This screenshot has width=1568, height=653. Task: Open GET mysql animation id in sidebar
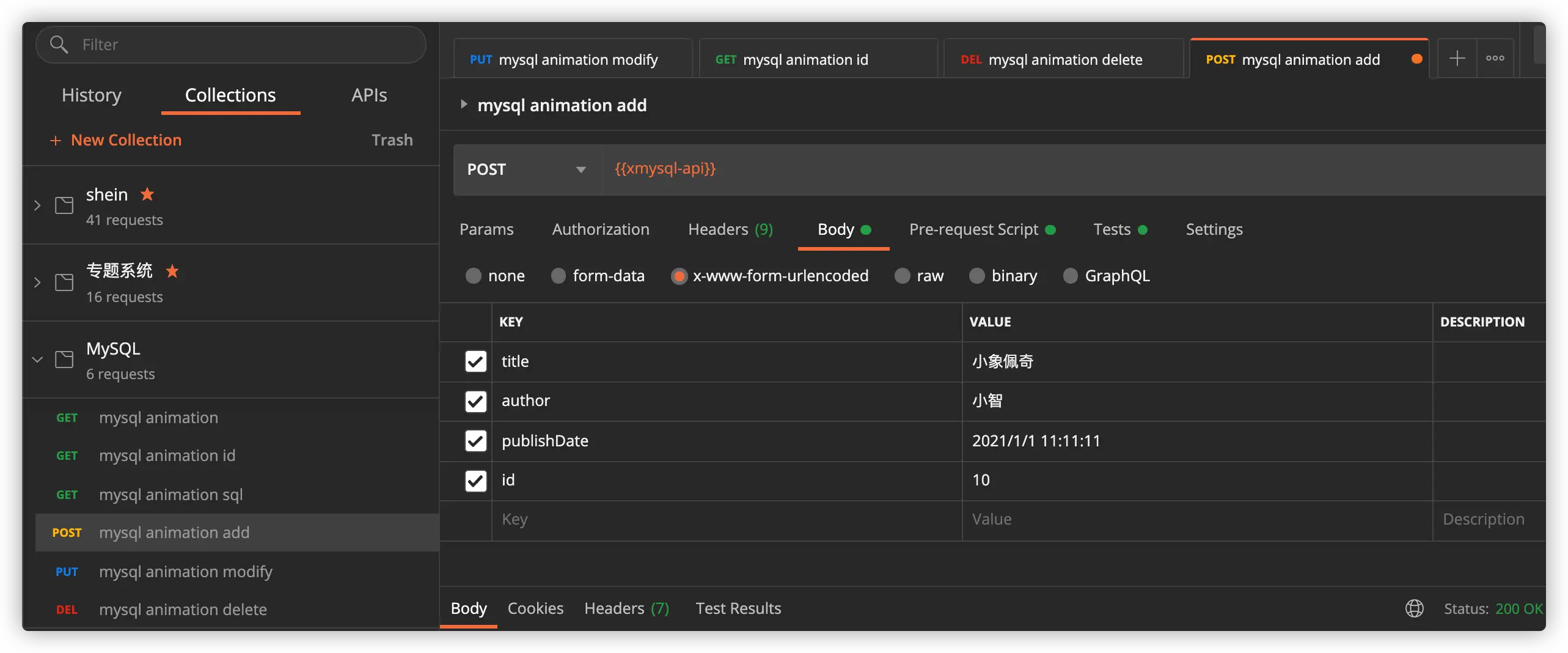click(x=237, y=456)
